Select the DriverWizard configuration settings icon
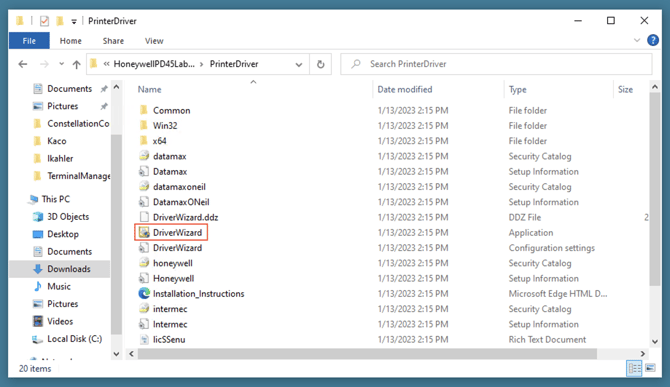The image size is (670, 387). (144, 248)
